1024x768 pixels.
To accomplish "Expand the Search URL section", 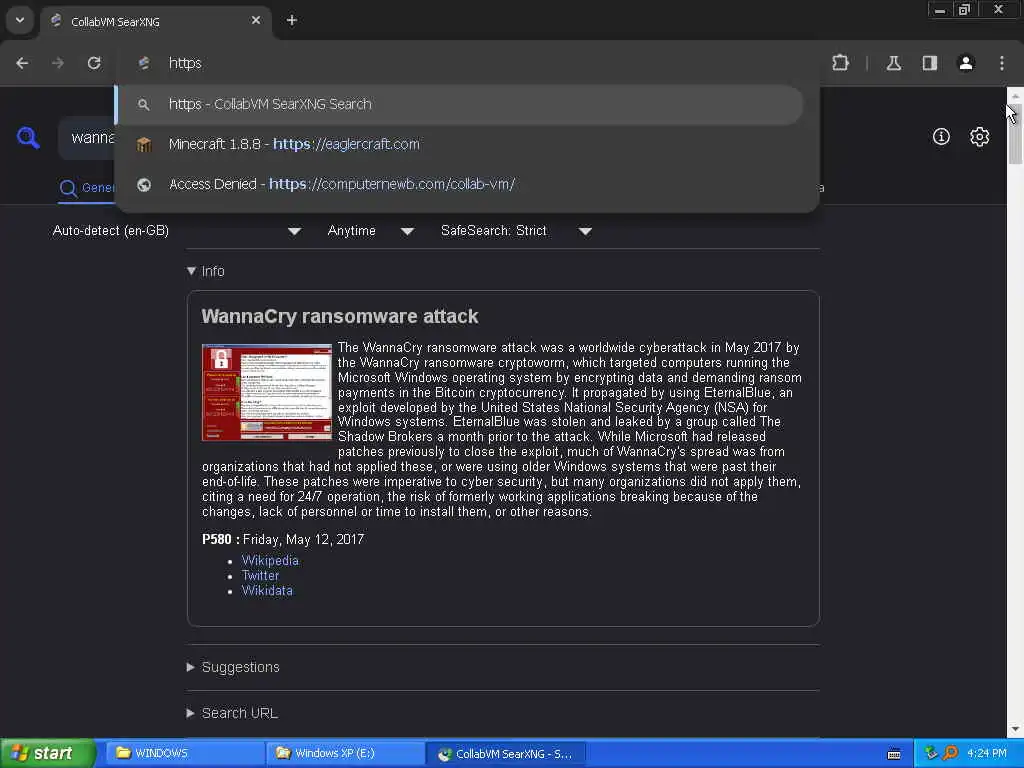I will [x=232, y=712].
